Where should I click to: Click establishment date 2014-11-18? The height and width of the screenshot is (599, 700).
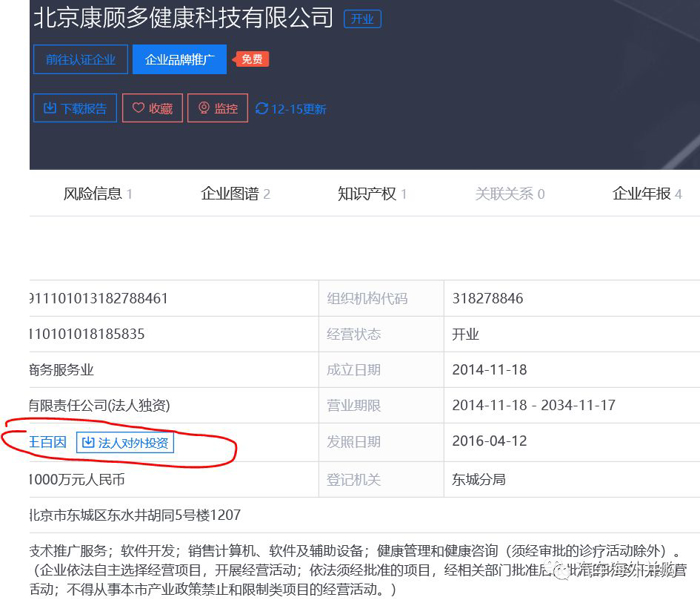[x=489, y=370]
